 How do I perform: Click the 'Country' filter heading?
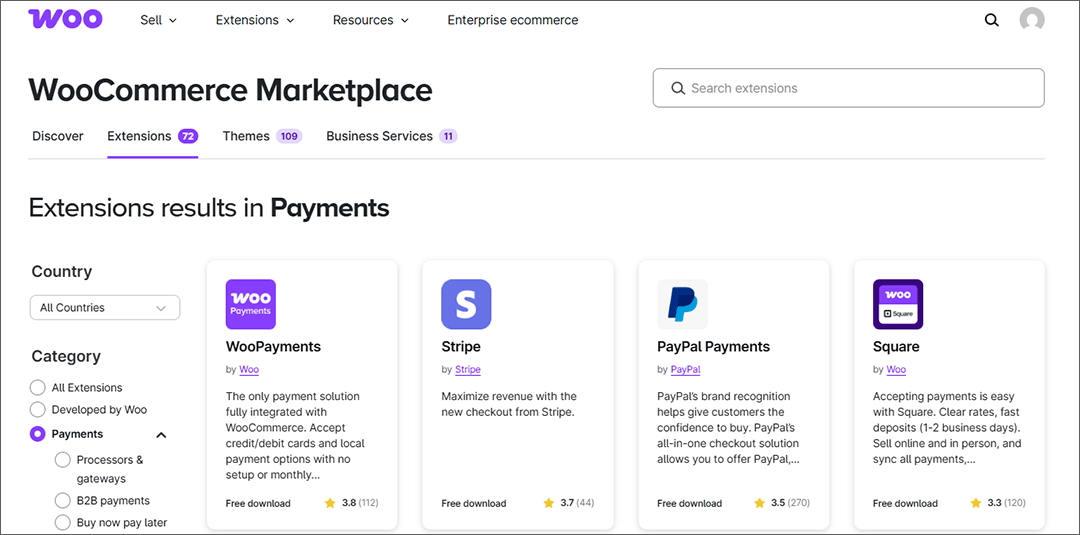[62, 271]
